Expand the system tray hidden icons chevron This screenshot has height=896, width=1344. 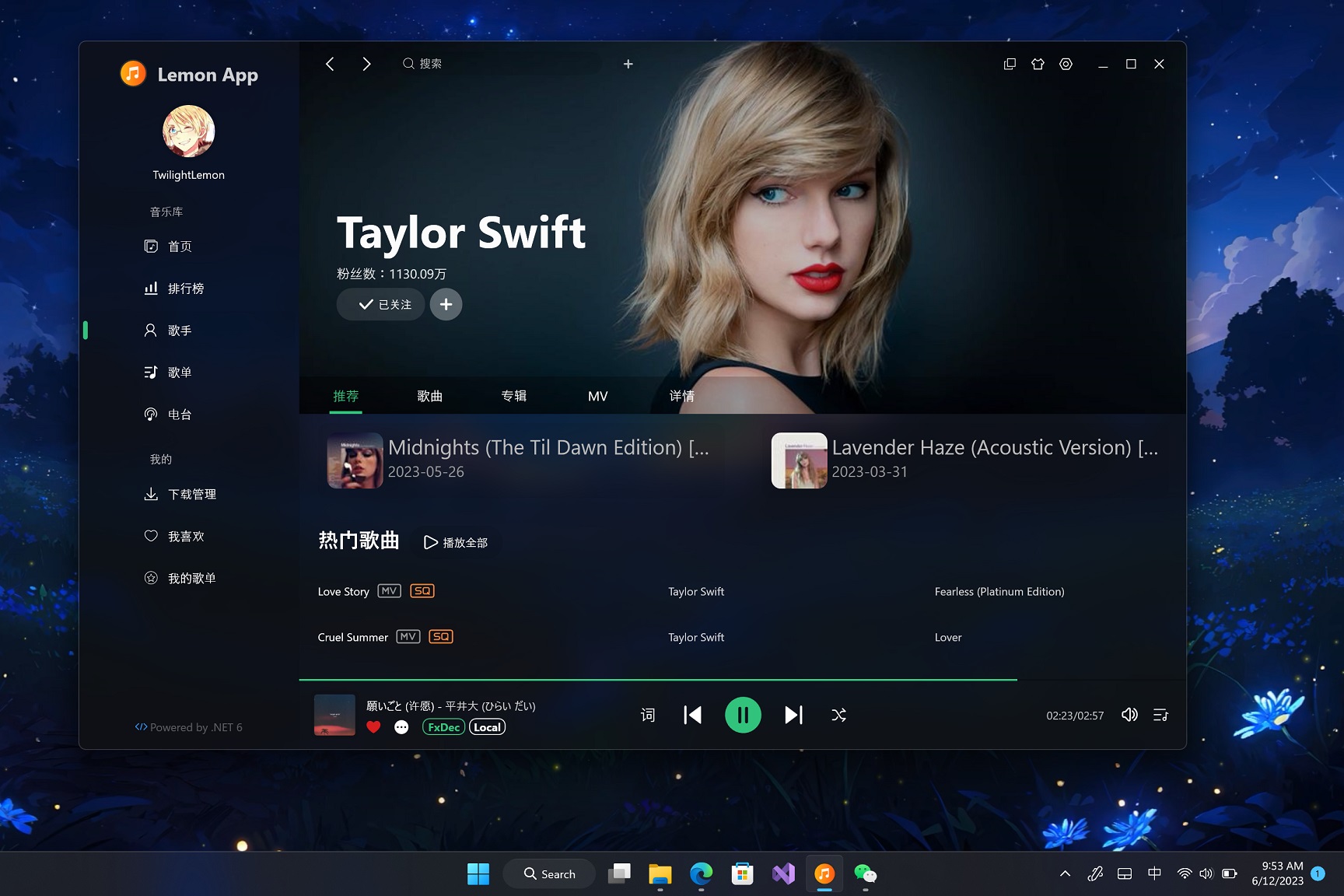[x=1066, y=874]
